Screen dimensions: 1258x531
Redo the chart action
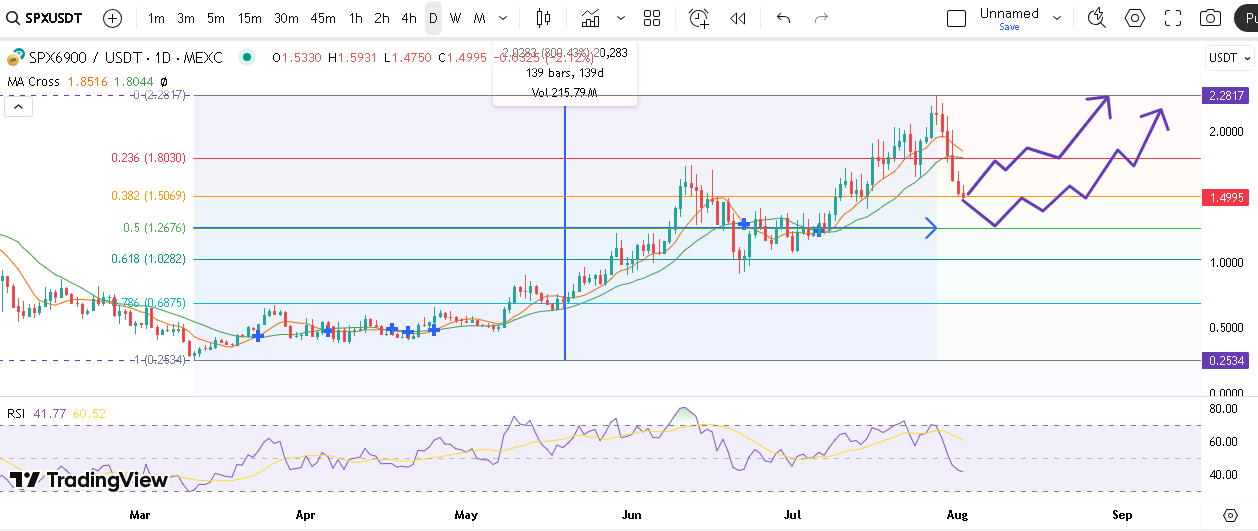(822, 18)
